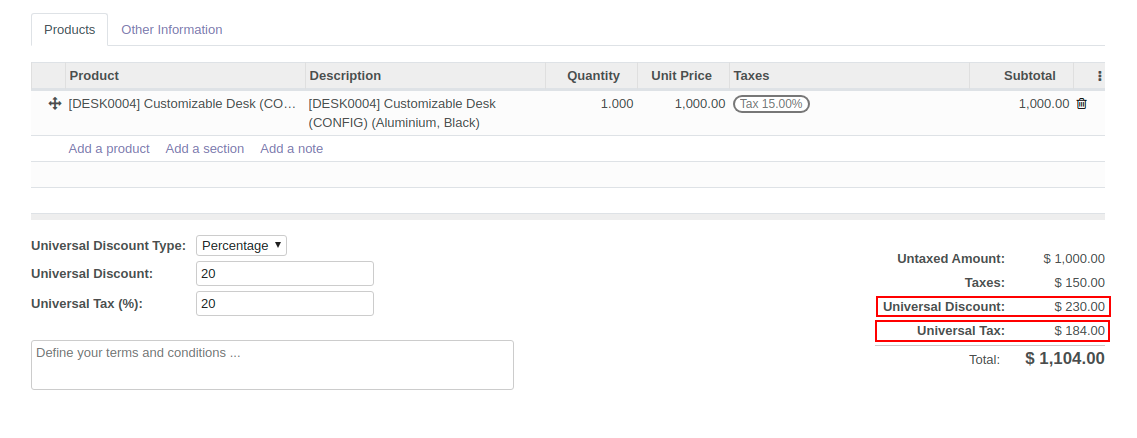Viewport: 1137px width, 438px height.
Task: Focus the Universal Discount input field
Action: point(285,274)
